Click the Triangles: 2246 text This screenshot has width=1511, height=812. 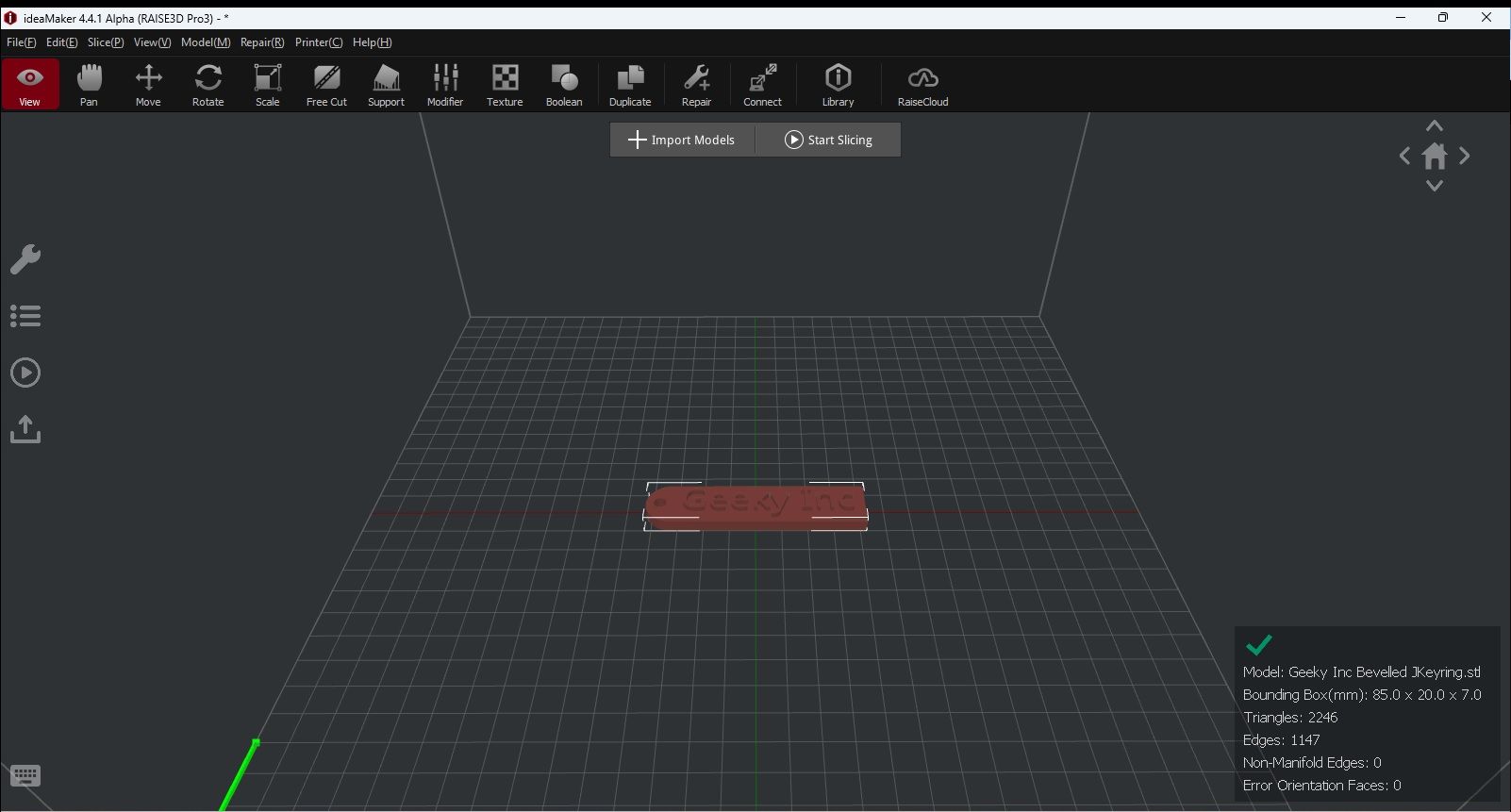pos(1290,718)
